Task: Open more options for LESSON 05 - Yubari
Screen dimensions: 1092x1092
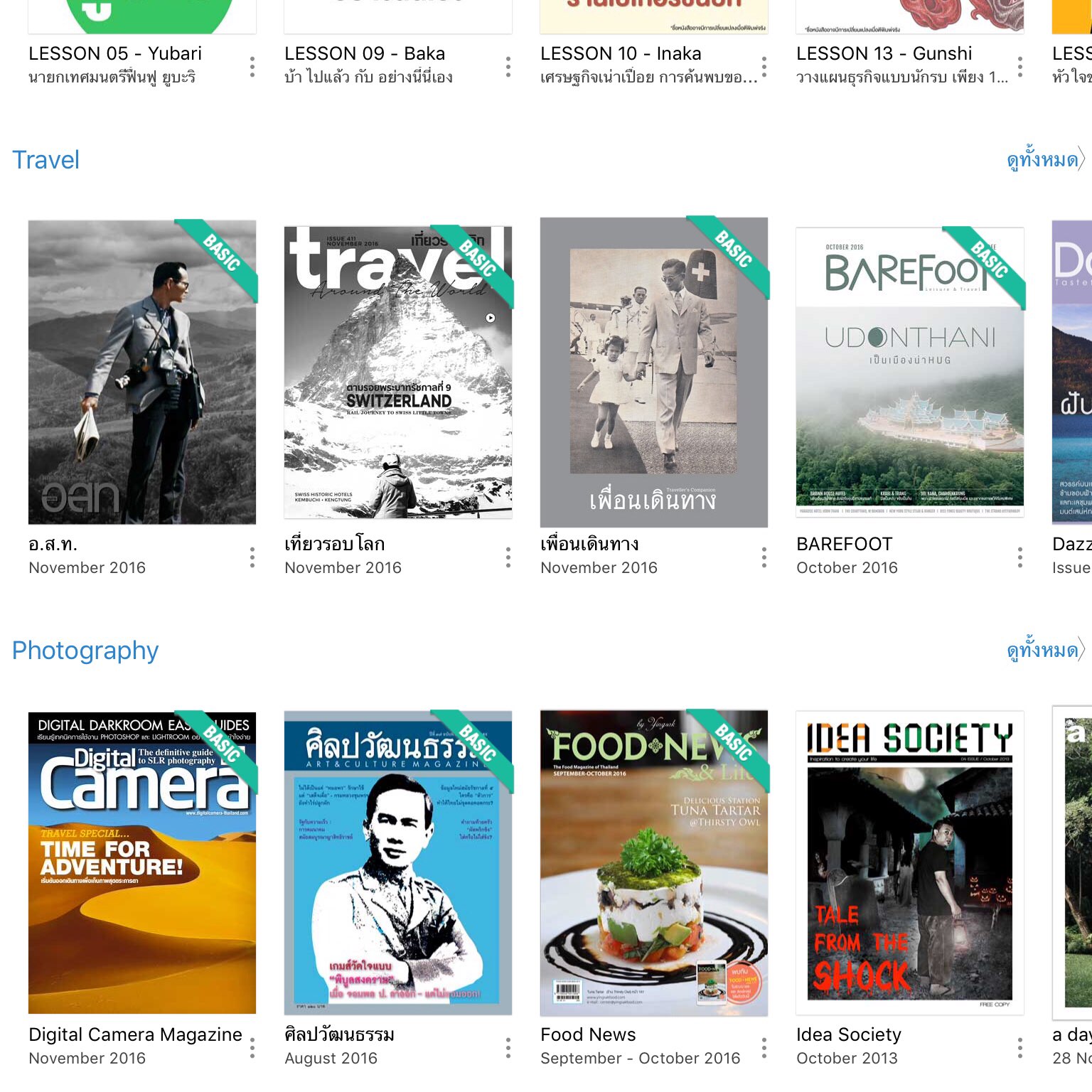Action: point(252,66)
